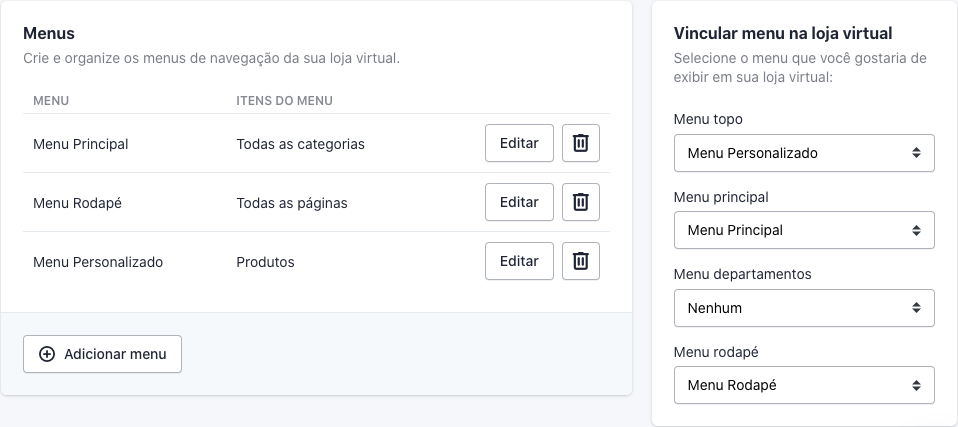Click up-down arrows on Menu departamentos select
This screenshot has width=958, height=427.
point(916,308)
